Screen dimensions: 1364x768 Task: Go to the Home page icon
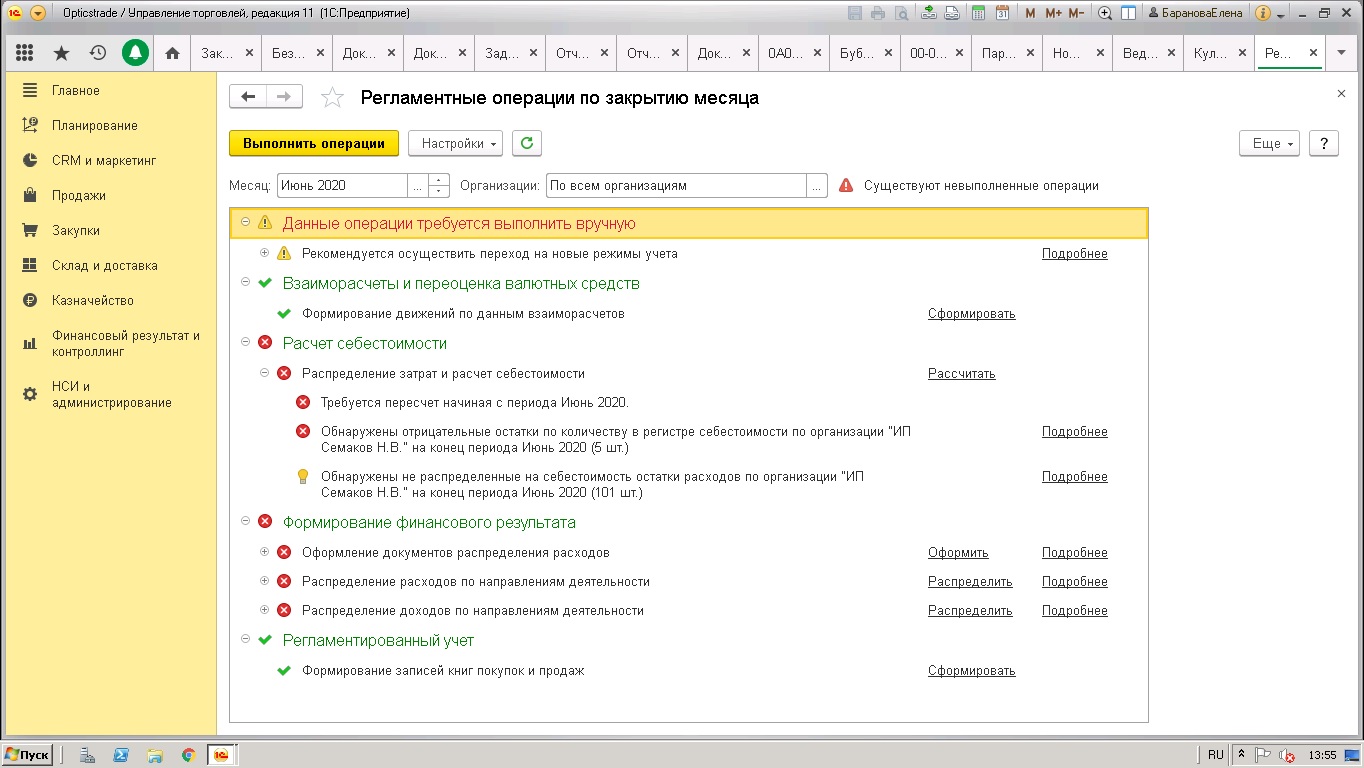click(x=172, y=53)
